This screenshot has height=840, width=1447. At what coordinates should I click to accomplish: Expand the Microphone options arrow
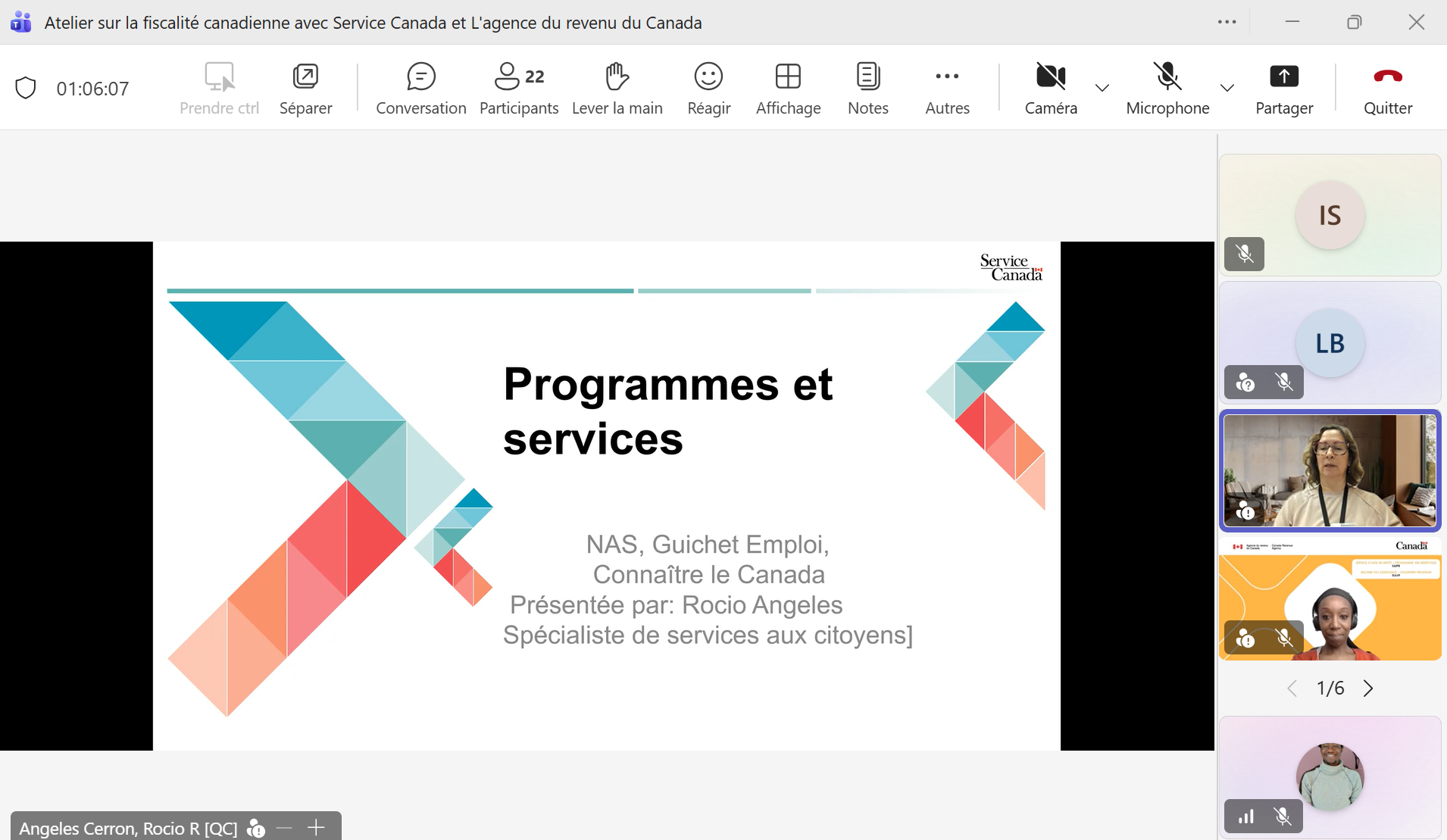[x=1227, y=88]
